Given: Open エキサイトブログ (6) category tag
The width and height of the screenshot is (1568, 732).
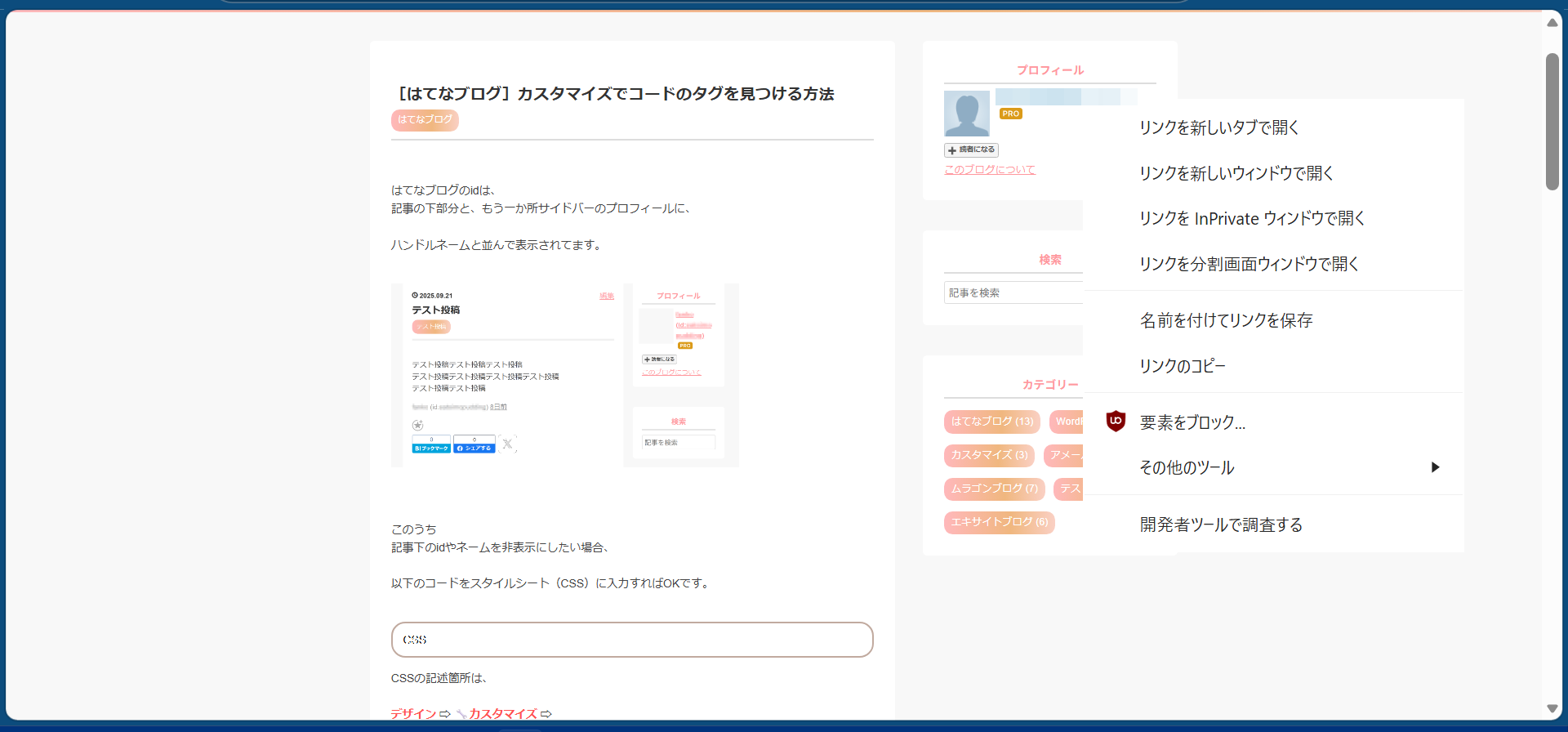Looking at the screenshot, I should 1000,522.
